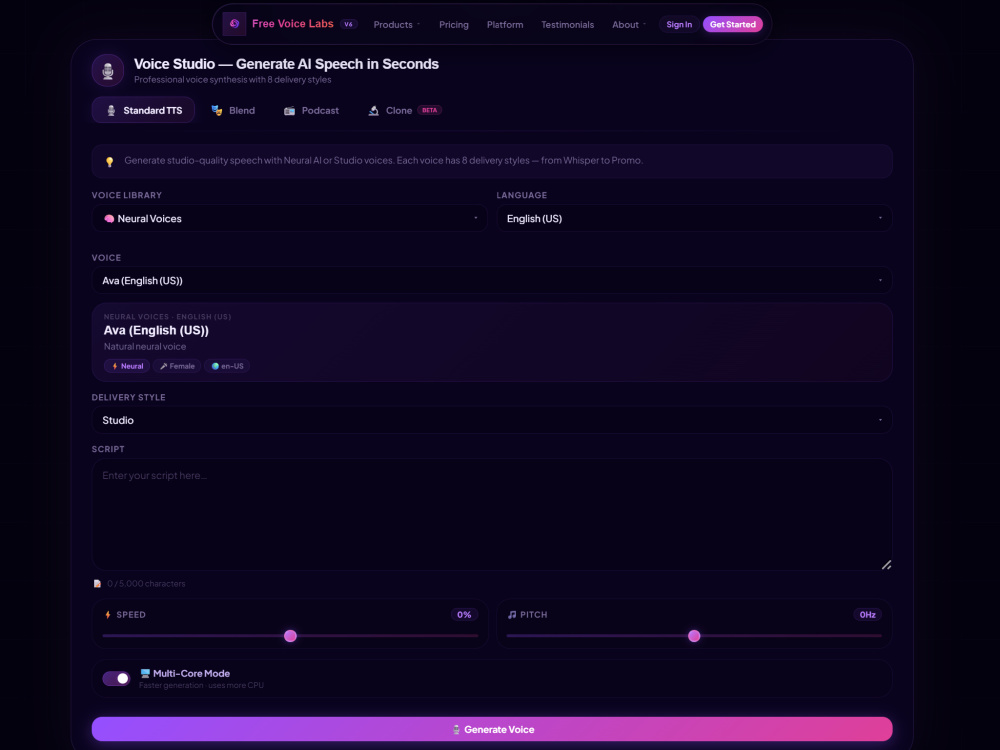Click the Get Started button
The width and height of the screenshot is (1000, 750).
[x=733, y=24]
